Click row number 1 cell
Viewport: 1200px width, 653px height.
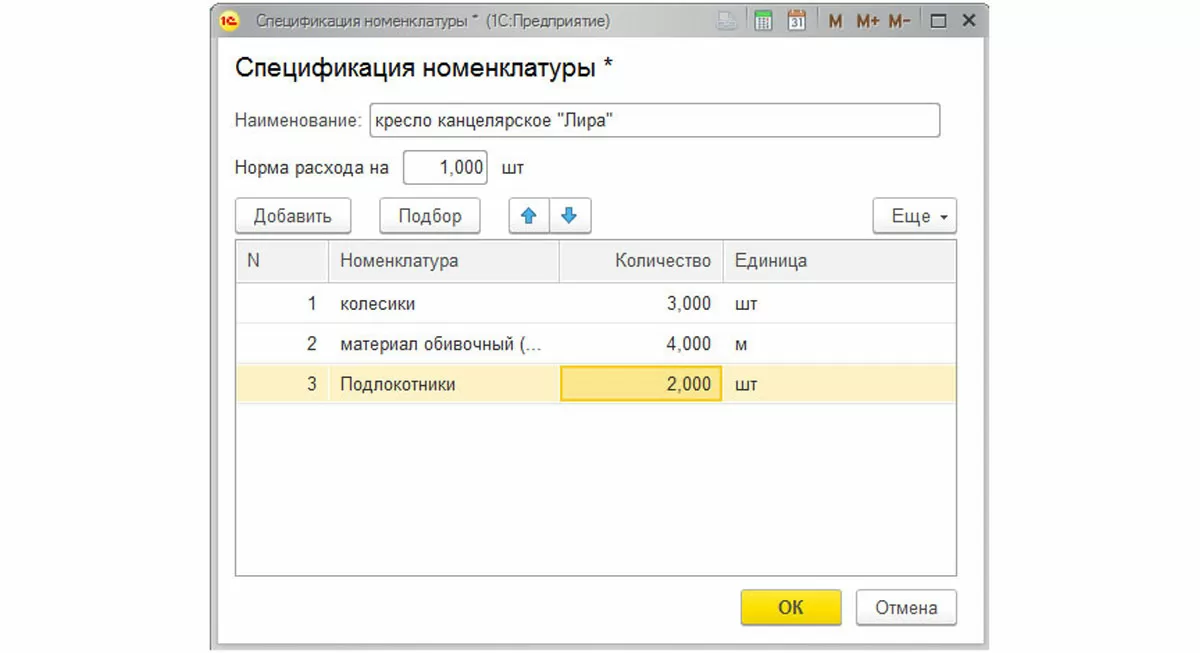click(282, 304)
